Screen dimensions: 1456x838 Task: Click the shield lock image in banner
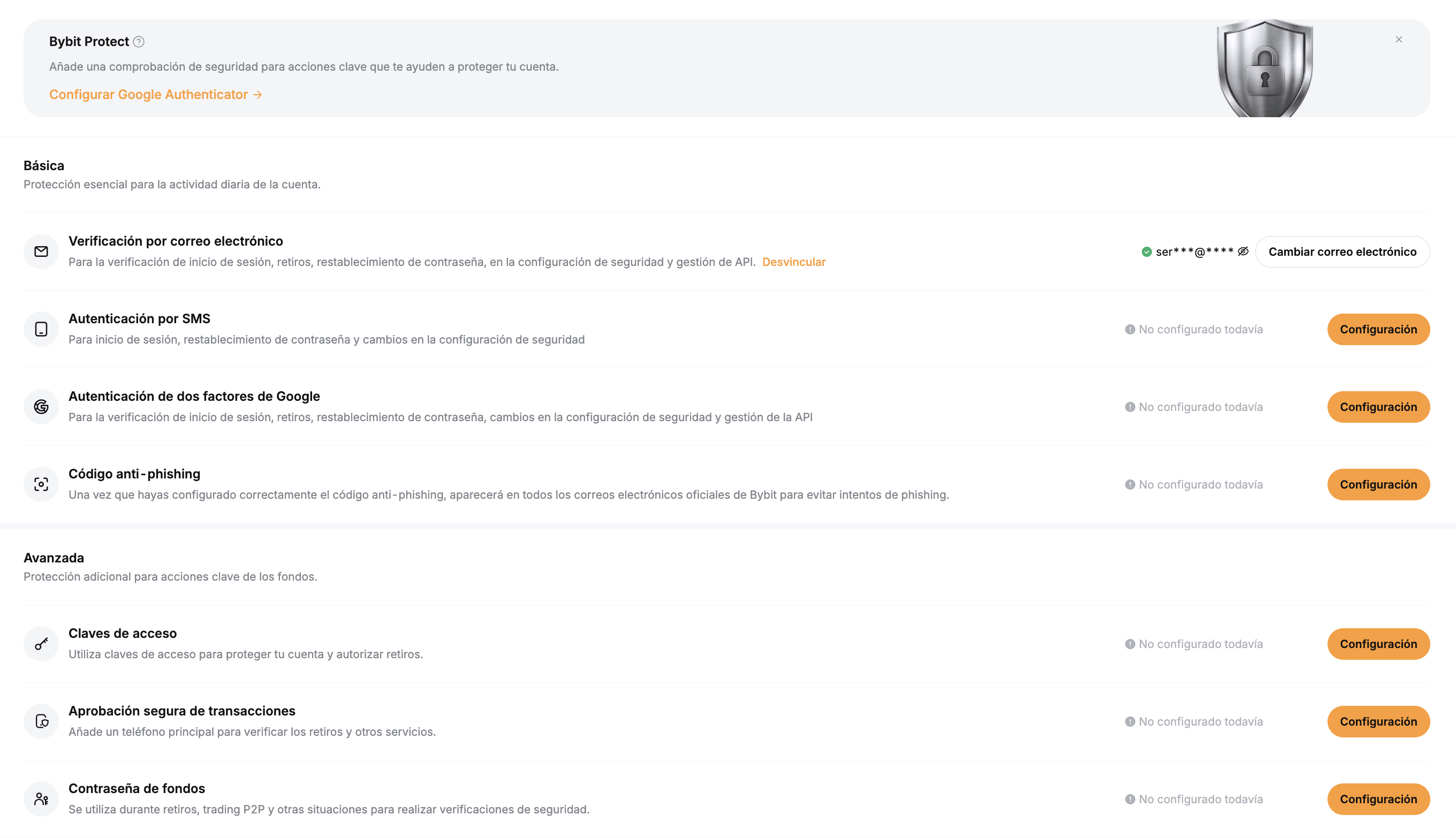point(1265,68)
